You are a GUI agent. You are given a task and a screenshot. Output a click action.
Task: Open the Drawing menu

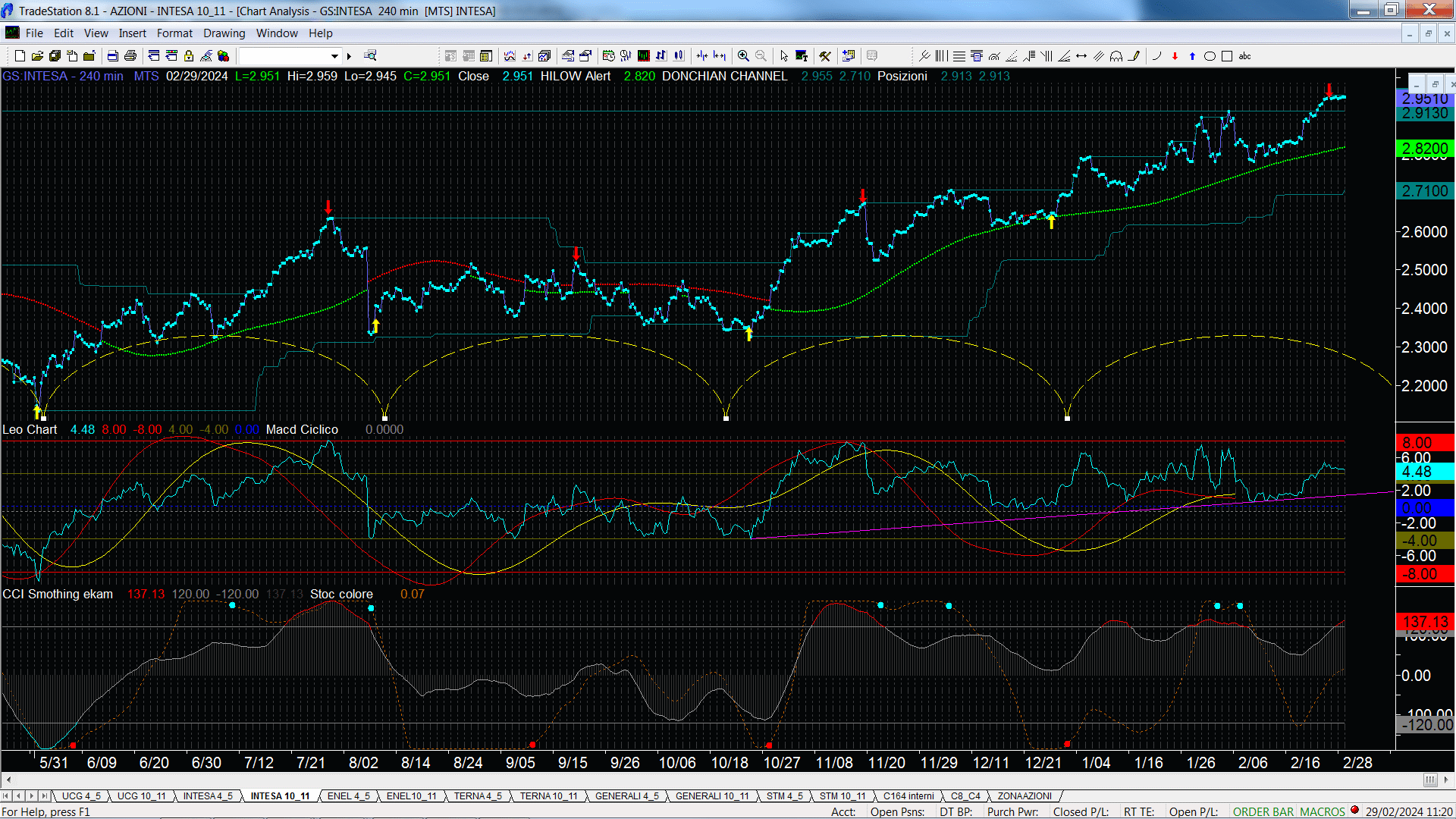(224, 33)
